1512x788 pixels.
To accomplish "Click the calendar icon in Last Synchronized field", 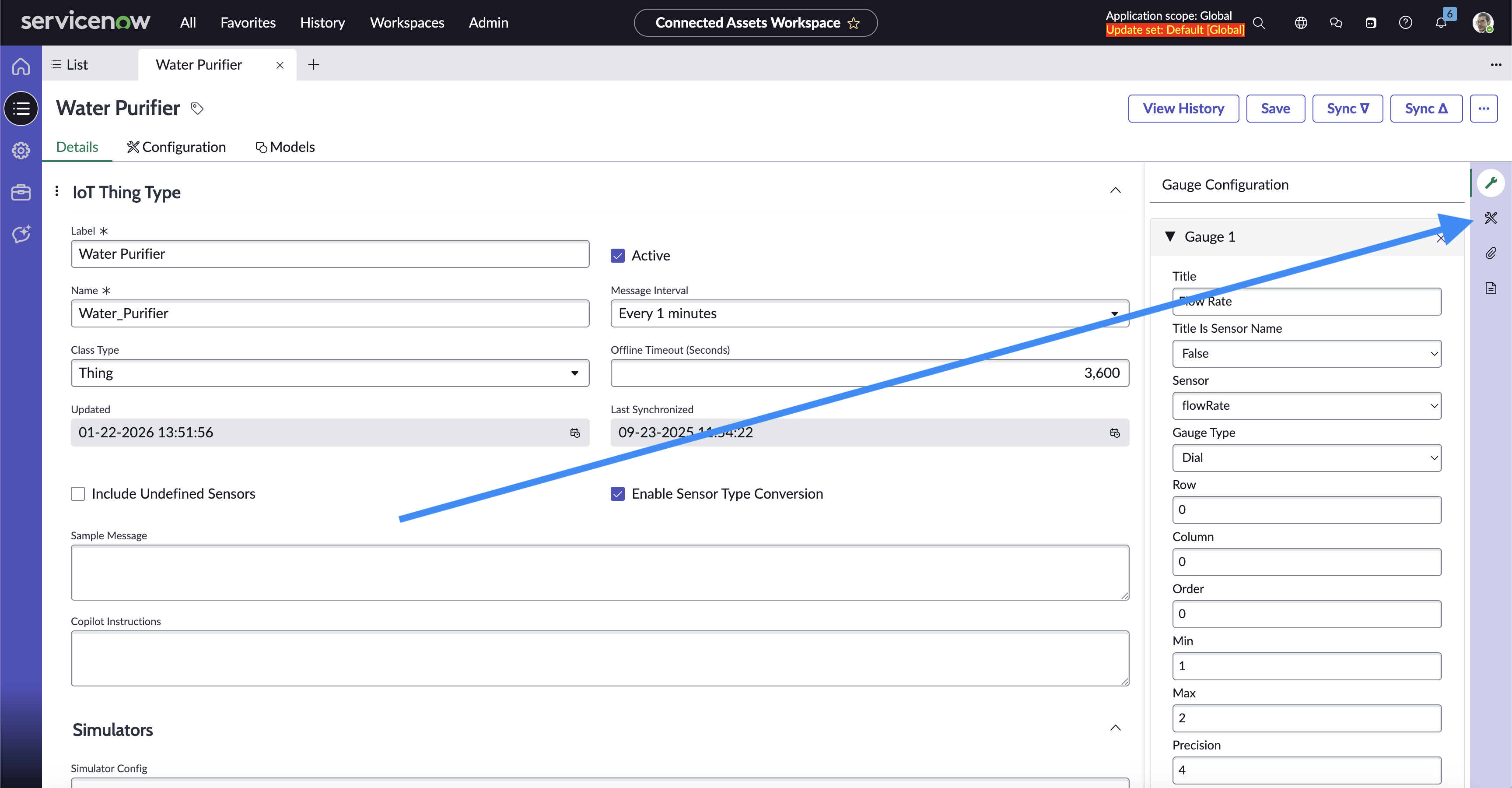I will [1115, 433].
